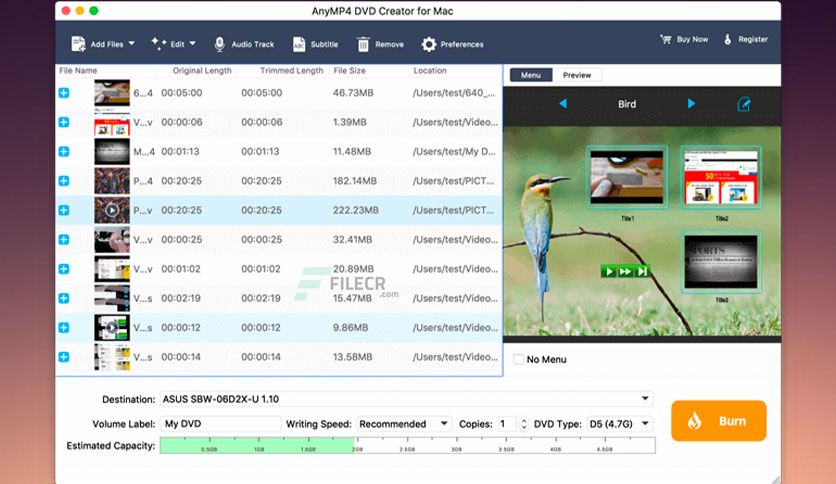This screenshot has width=836, height=484.
Task: Go to next menu template arrow
Action: click(691, 103)
